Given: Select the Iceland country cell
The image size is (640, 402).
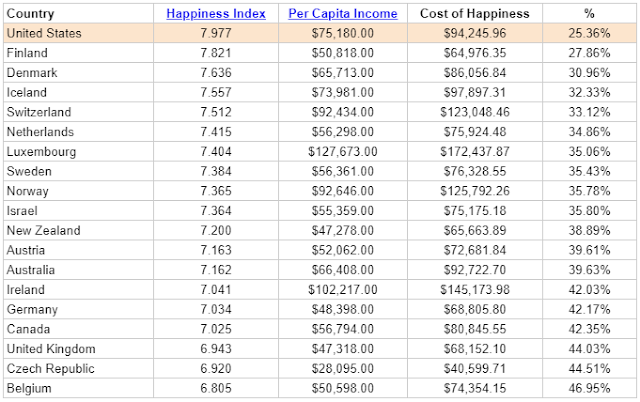Looking at the screenshot, I should tap(78, 92).
